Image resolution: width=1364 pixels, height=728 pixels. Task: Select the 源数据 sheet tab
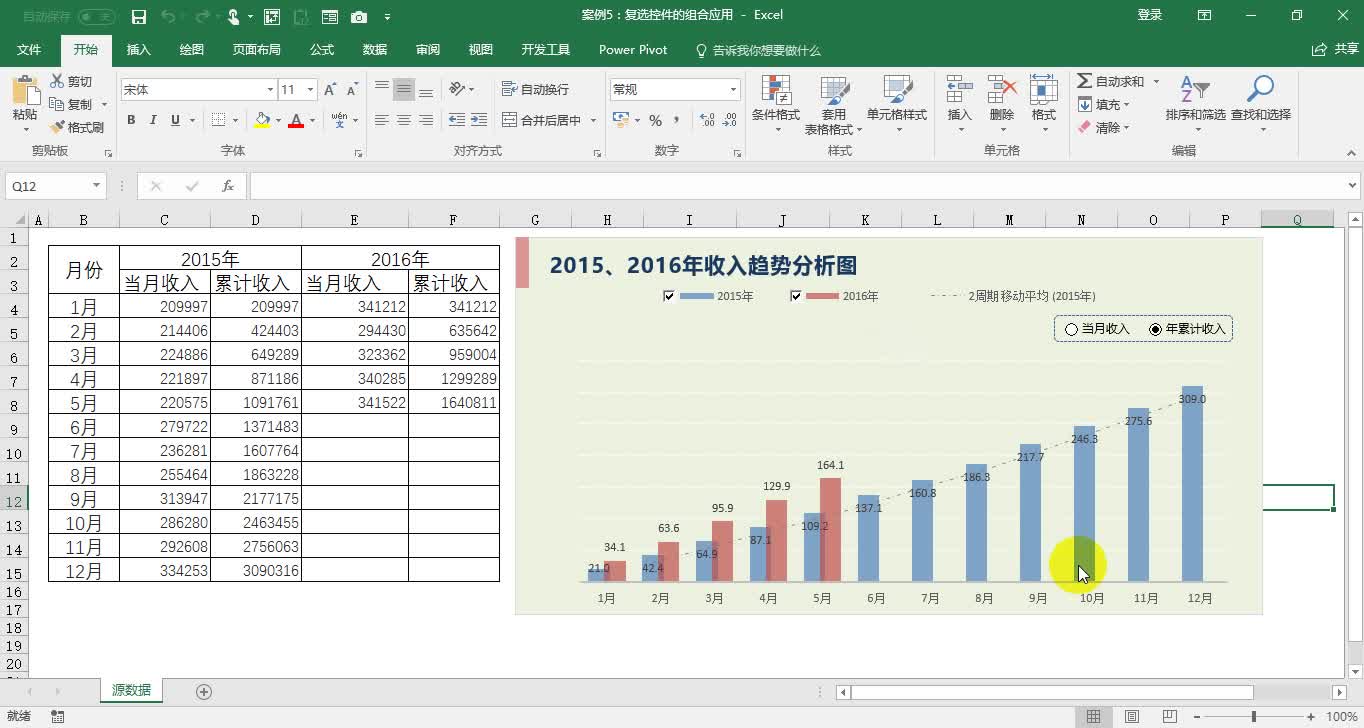131,690
